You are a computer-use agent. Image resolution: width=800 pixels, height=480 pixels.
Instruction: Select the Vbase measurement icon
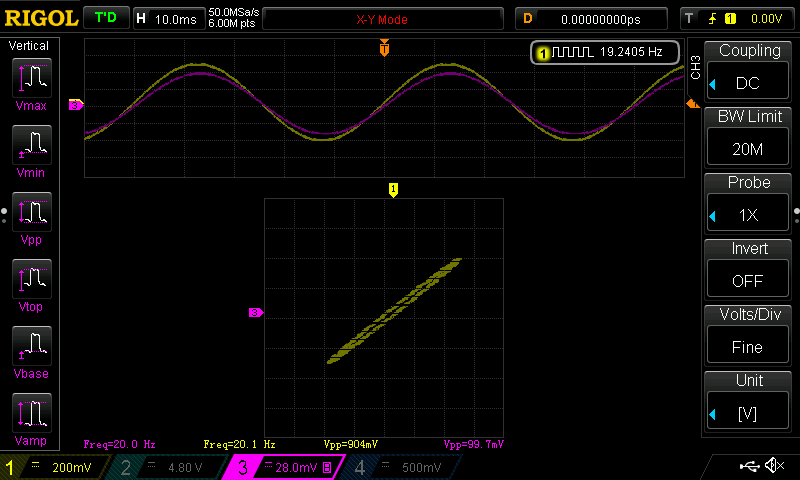point(32,346)
